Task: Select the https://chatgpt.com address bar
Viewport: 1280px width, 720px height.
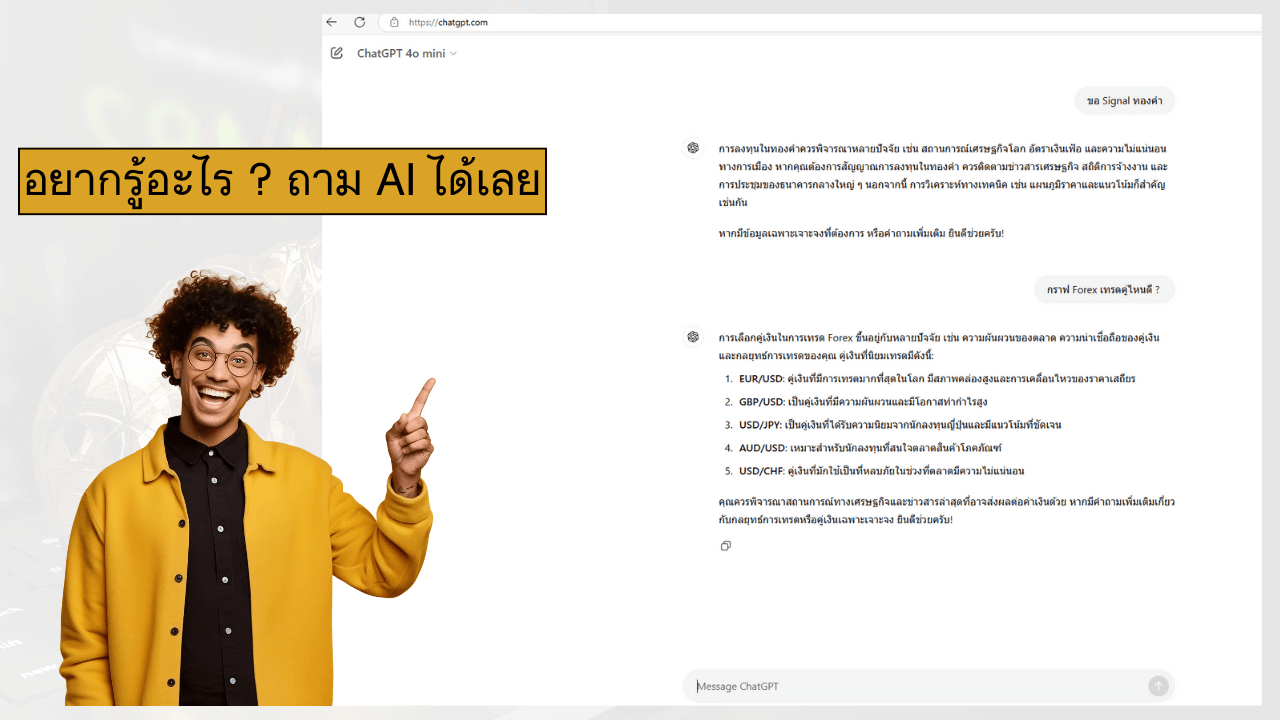Action: tap(448, 22)
